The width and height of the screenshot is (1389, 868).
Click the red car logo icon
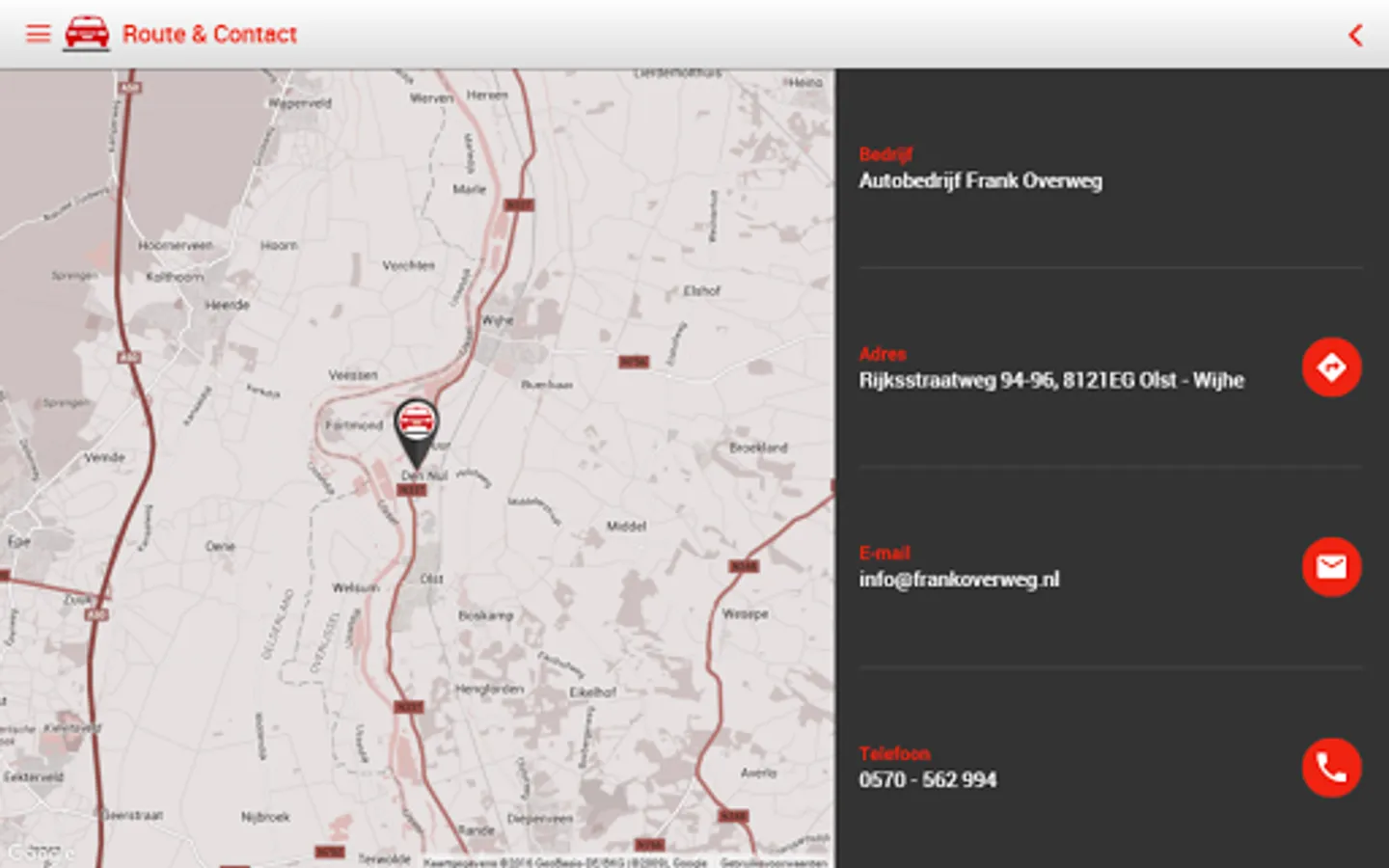(87, 33)
